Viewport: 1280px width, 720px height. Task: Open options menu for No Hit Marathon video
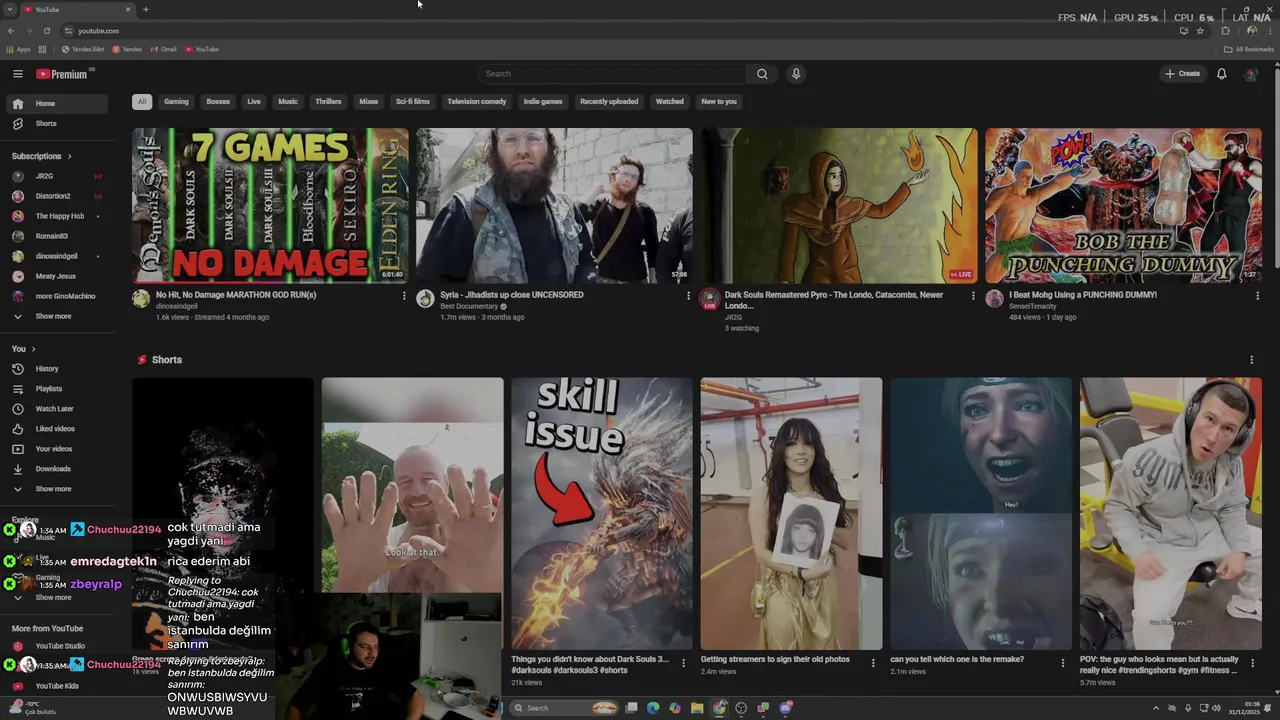click(x=404, y=296)
